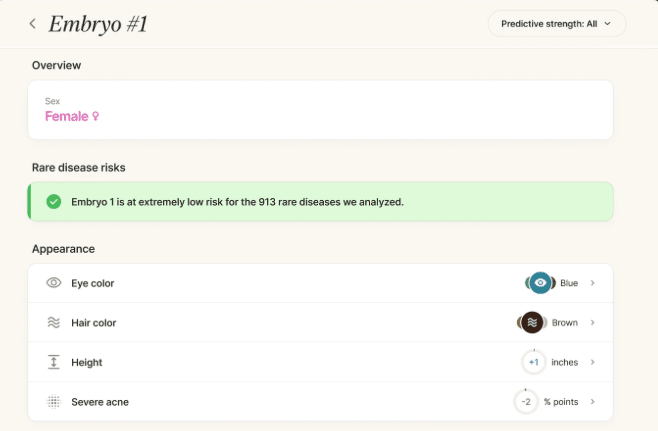Click the +1 inches height gauge
This screenshot has height=431, width=658.
tap(534, 362)
